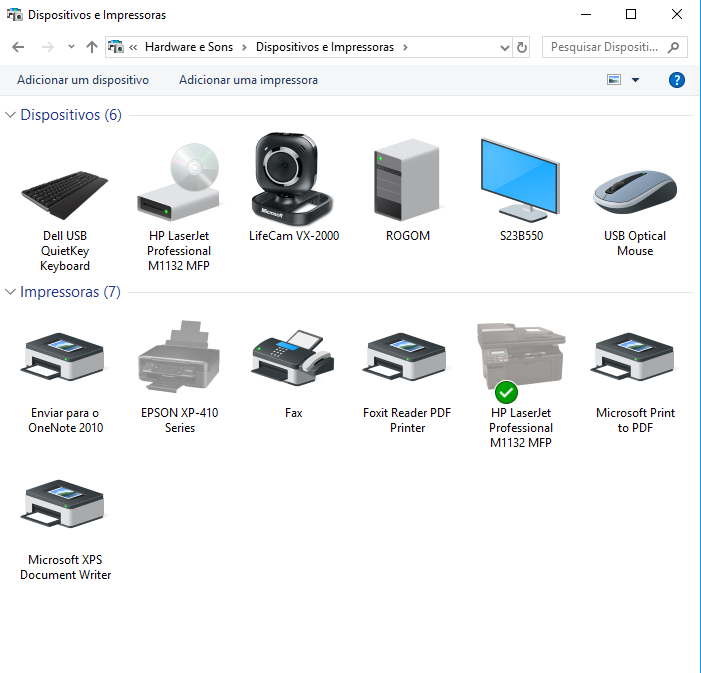Expand chevron after Hardware e Sons breadcrumb

tap(244, 47)
